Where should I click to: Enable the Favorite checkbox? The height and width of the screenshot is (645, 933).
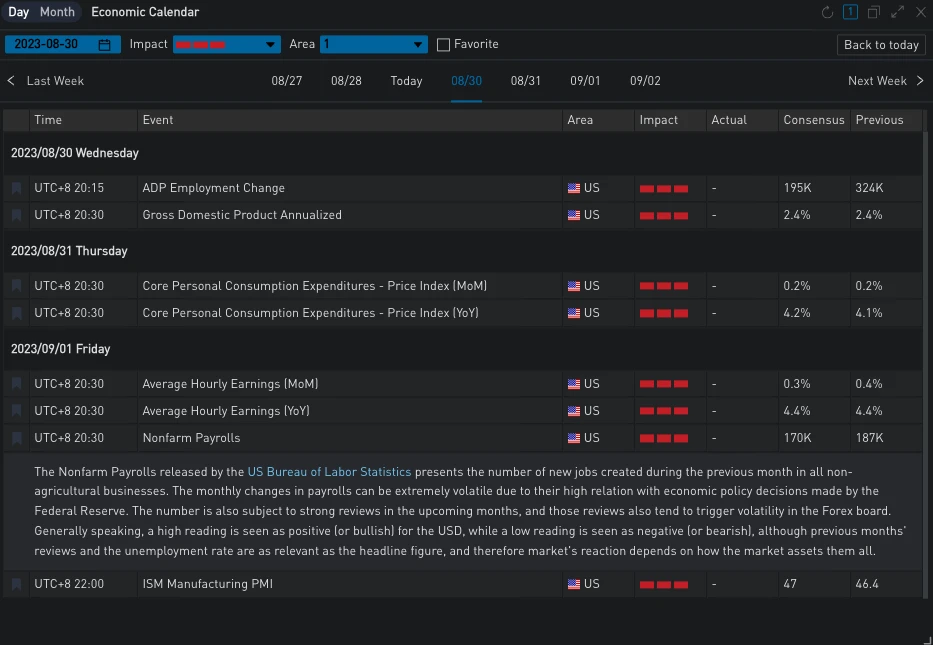click(444, 45)
